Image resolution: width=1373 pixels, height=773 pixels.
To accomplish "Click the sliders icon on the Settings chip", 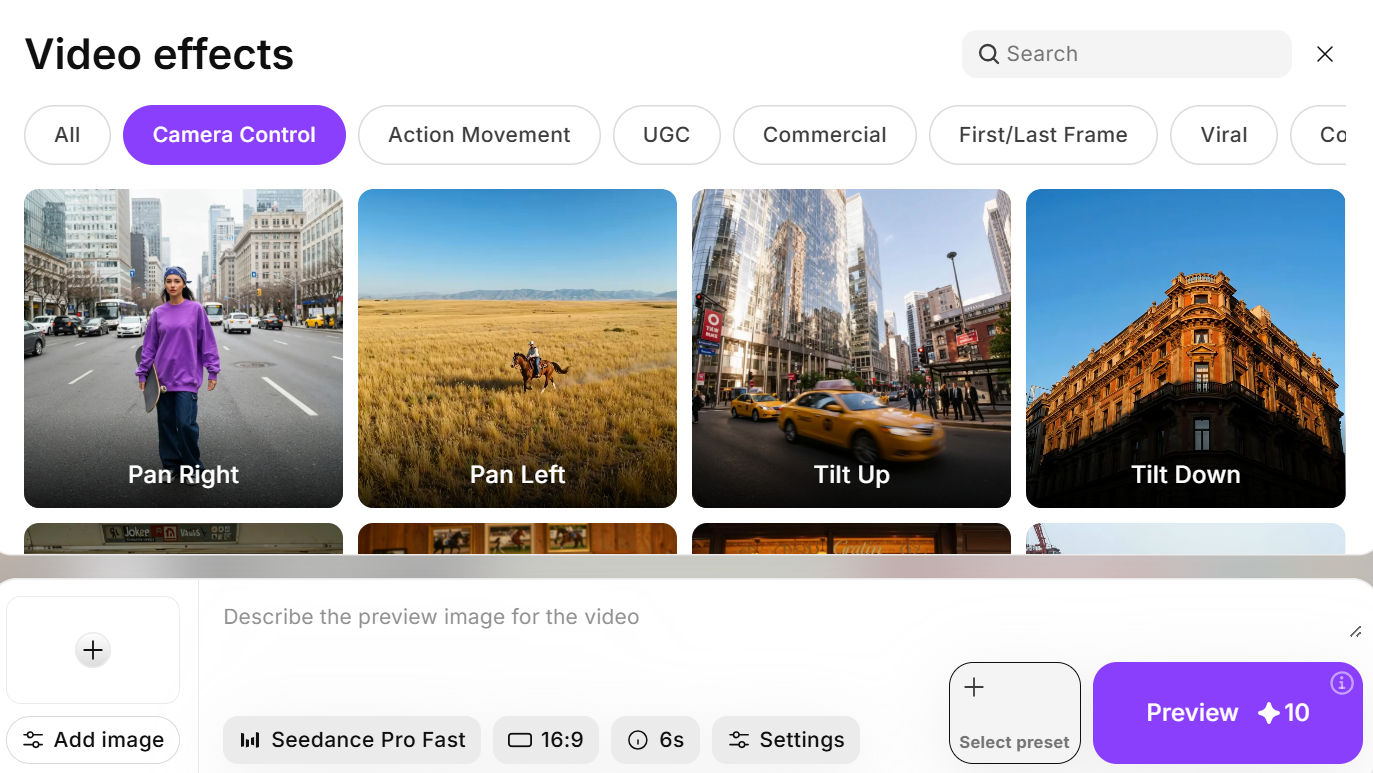I will 738,740.
